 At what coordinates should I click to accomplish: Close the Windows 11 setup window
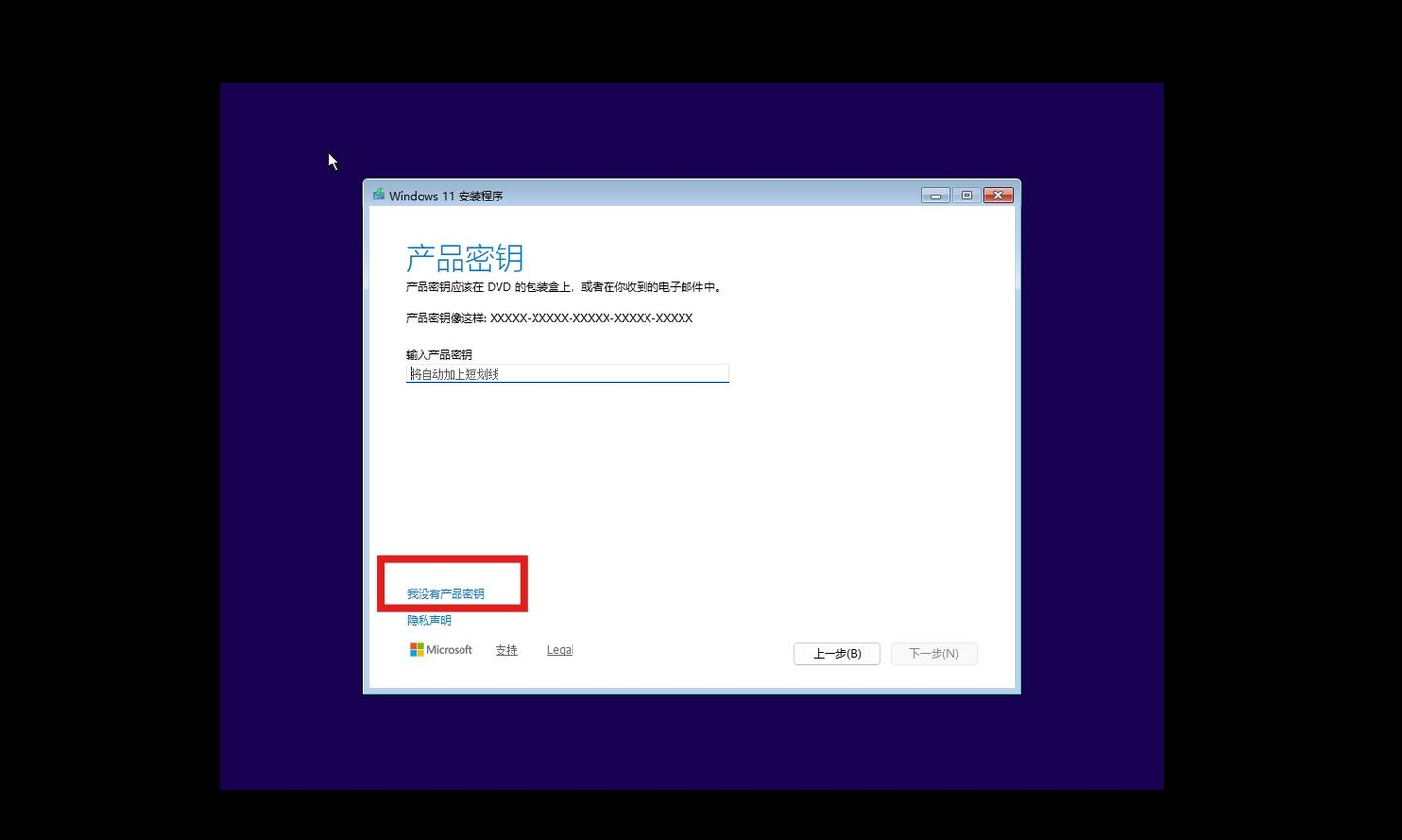[x=998, y=196]
